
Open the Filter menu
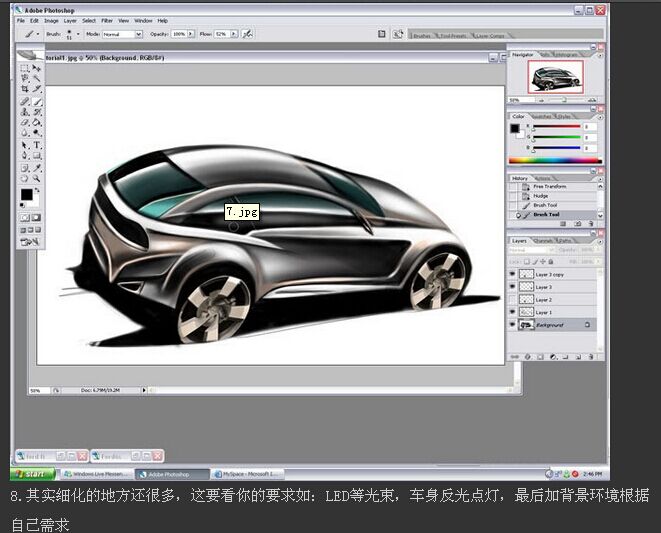(107, 21)
